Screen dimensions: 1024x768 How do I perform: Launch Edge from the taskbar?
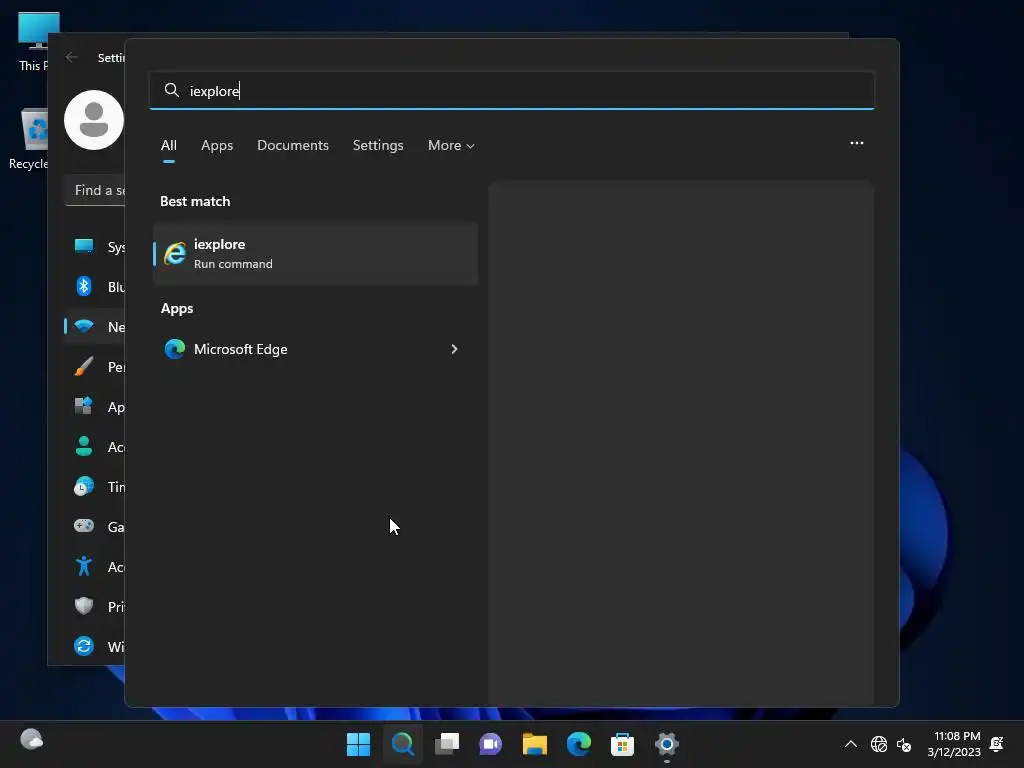tap(579, 744)
